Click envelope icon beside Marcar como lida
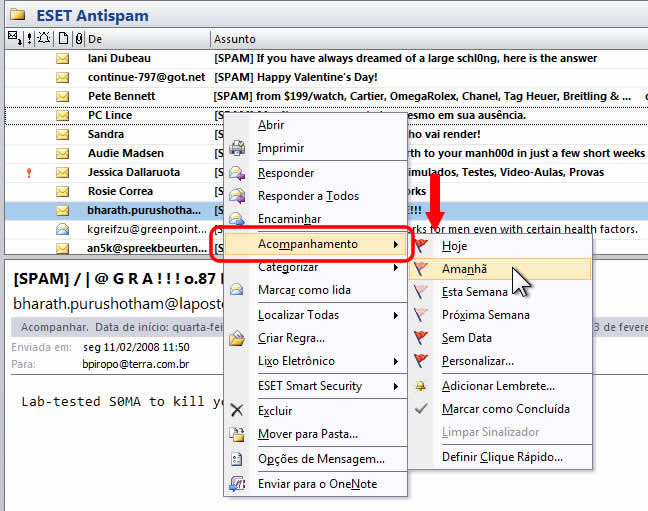 237,290
